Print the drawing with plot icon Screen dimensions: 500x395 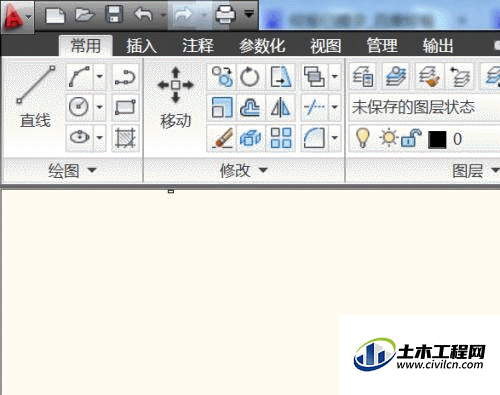tap(225, 15)
